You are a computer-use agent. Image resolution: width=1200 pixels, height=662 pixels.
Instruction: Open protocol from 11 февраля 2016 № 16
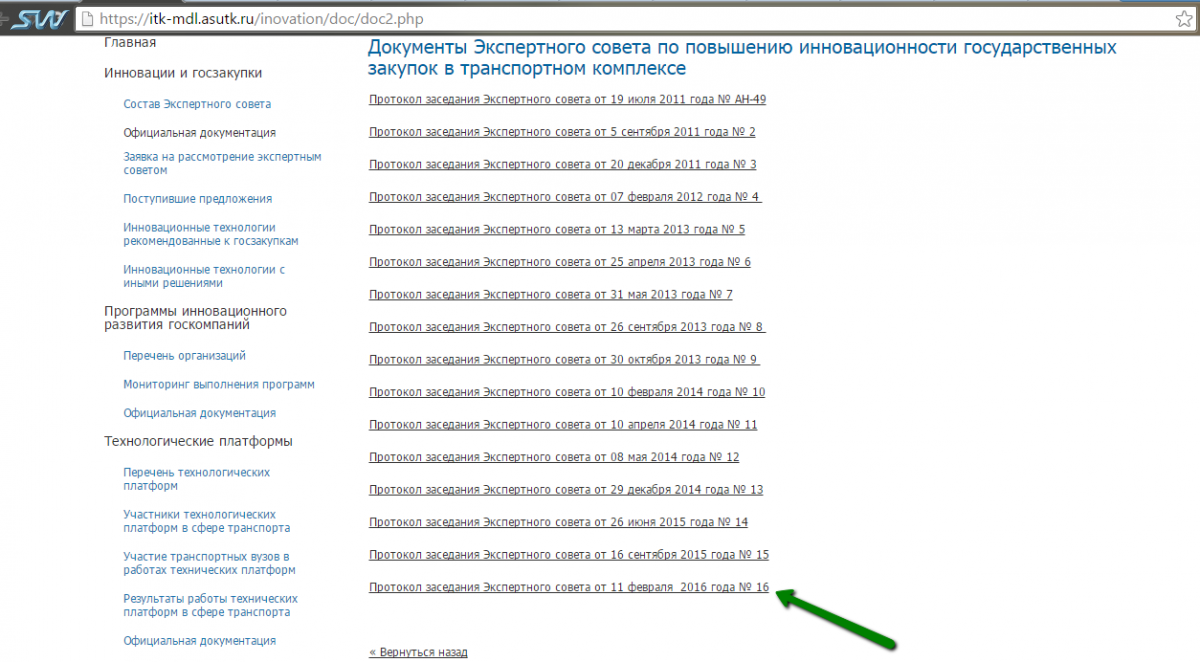tap(568, 587)
